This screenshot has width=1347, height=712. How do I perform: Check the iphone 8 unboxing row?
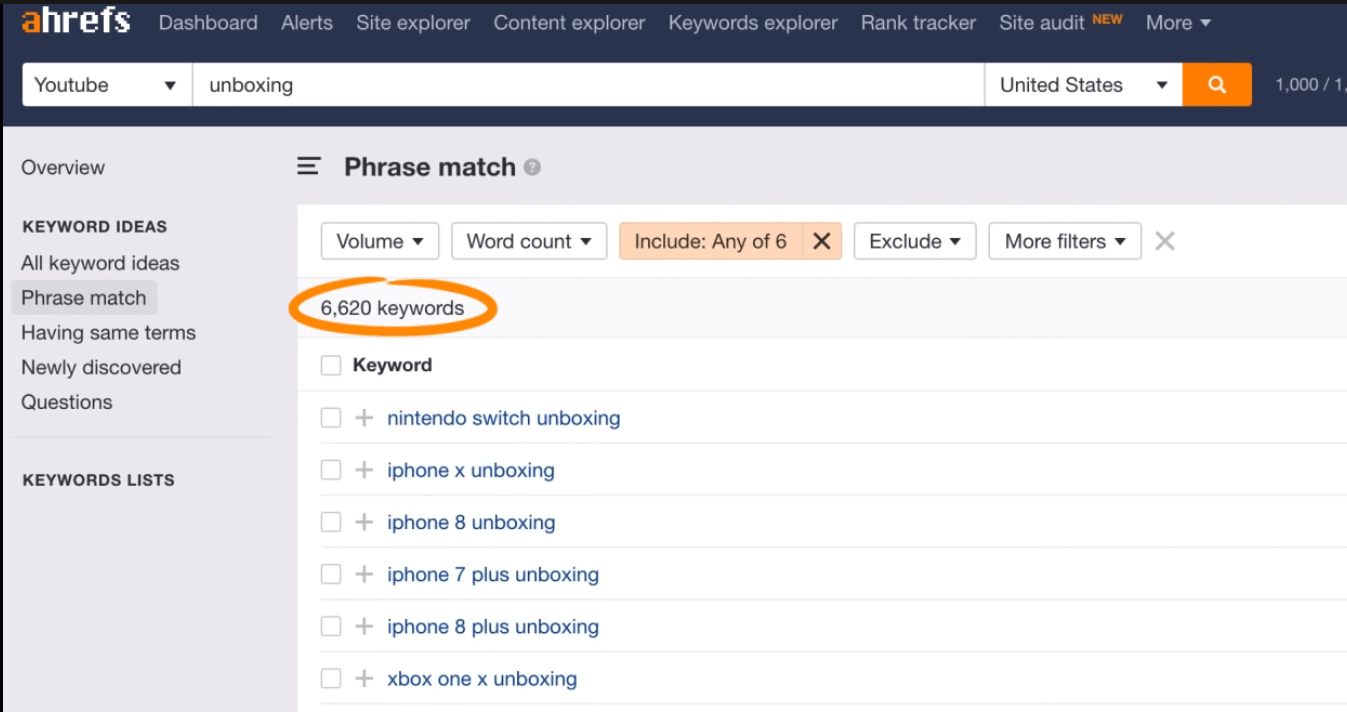click(x=331, y=522)
